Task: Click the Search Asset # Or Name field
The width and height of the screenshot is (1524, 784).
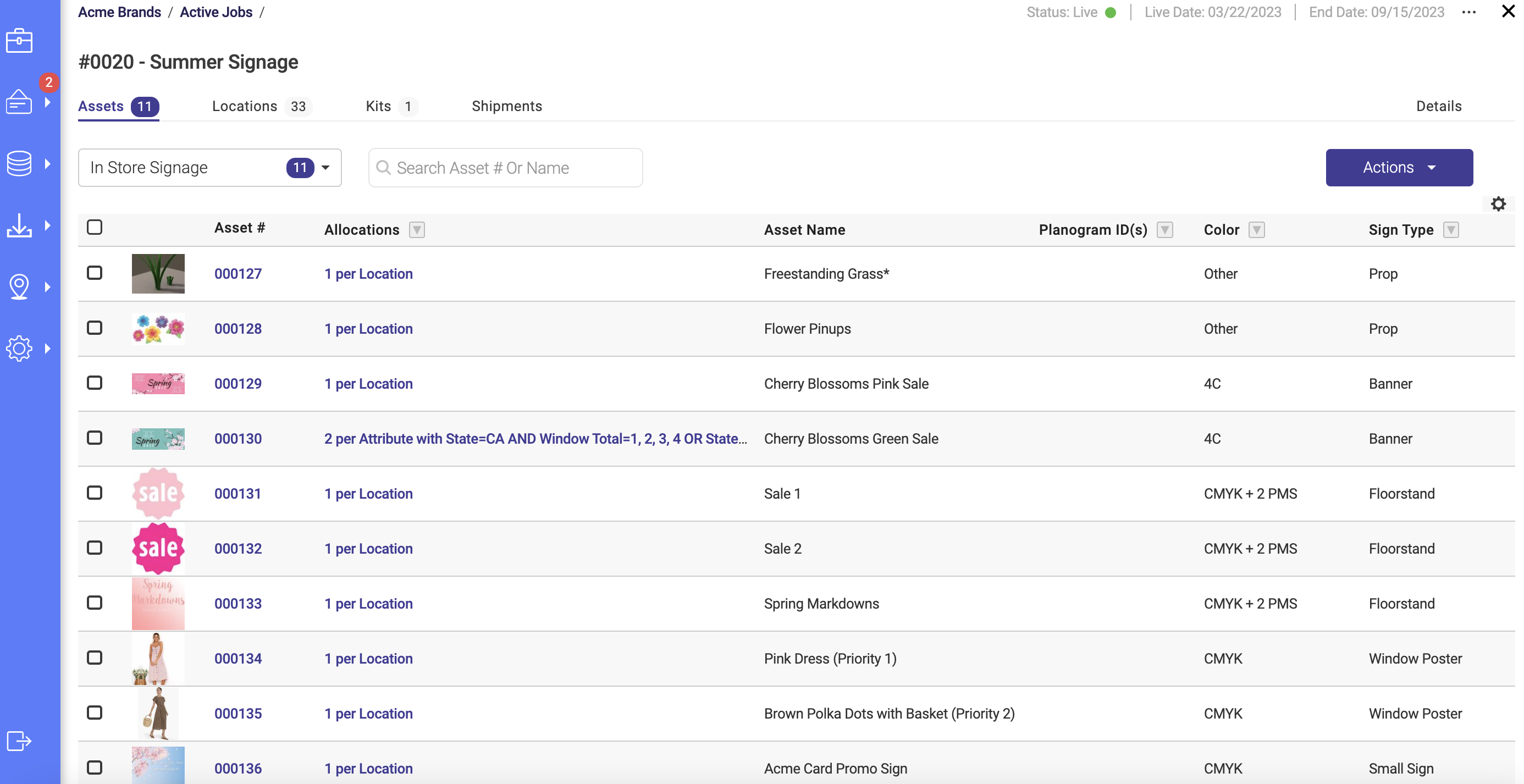Action: (x=505, y=168)
